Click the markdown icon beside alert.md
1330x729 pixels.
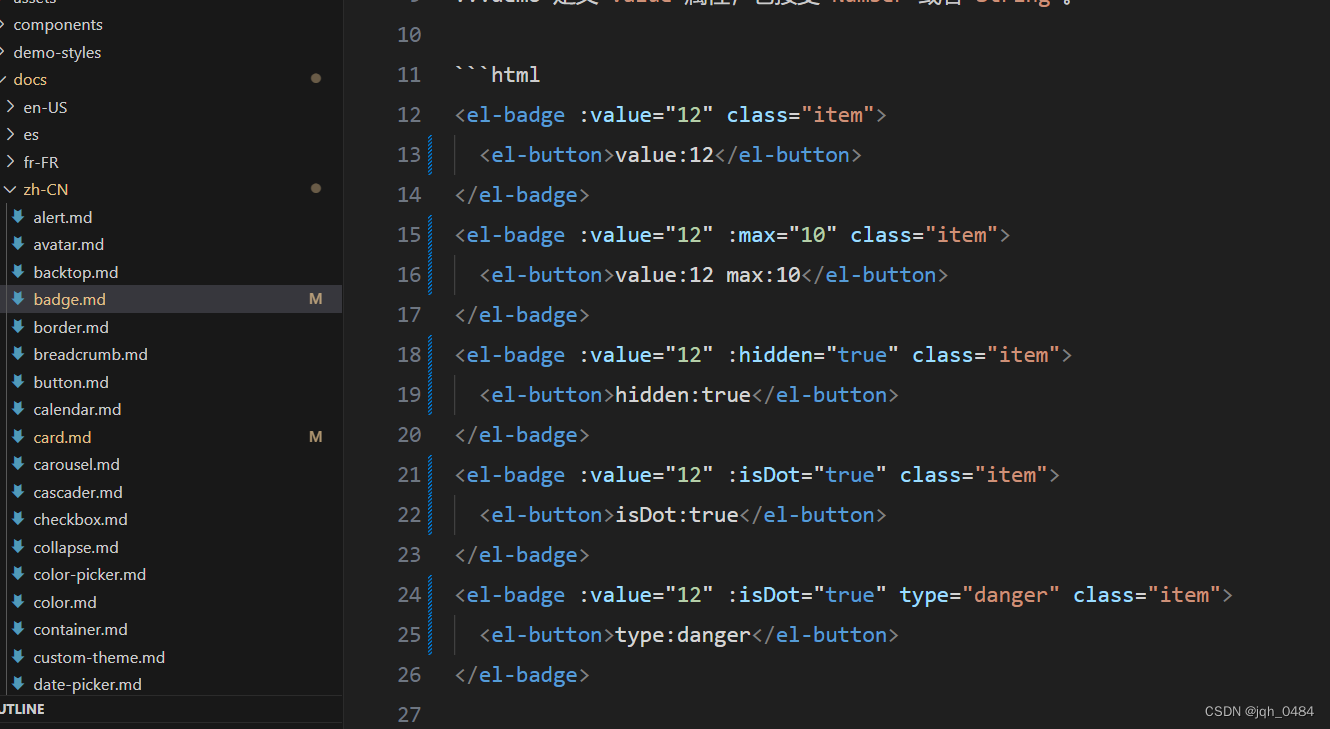[20, 216]
